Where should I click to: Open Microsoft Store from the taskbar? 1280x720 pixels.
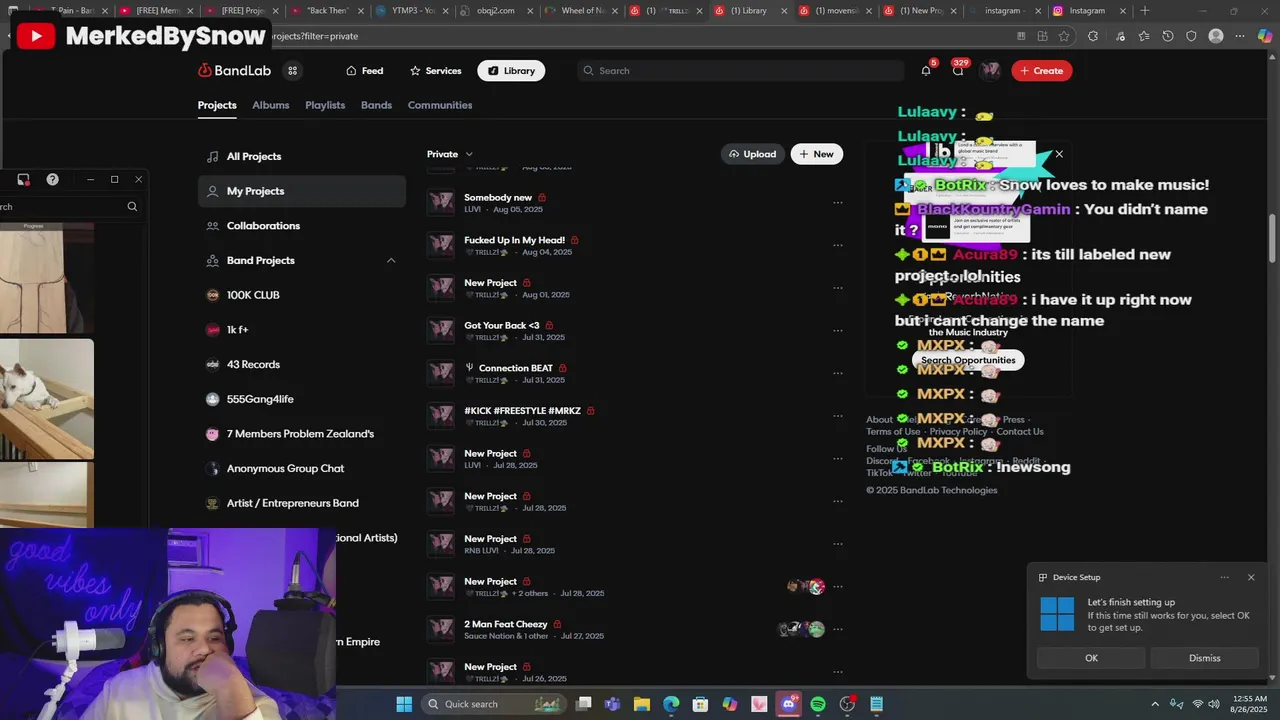[x=701, y=704]
